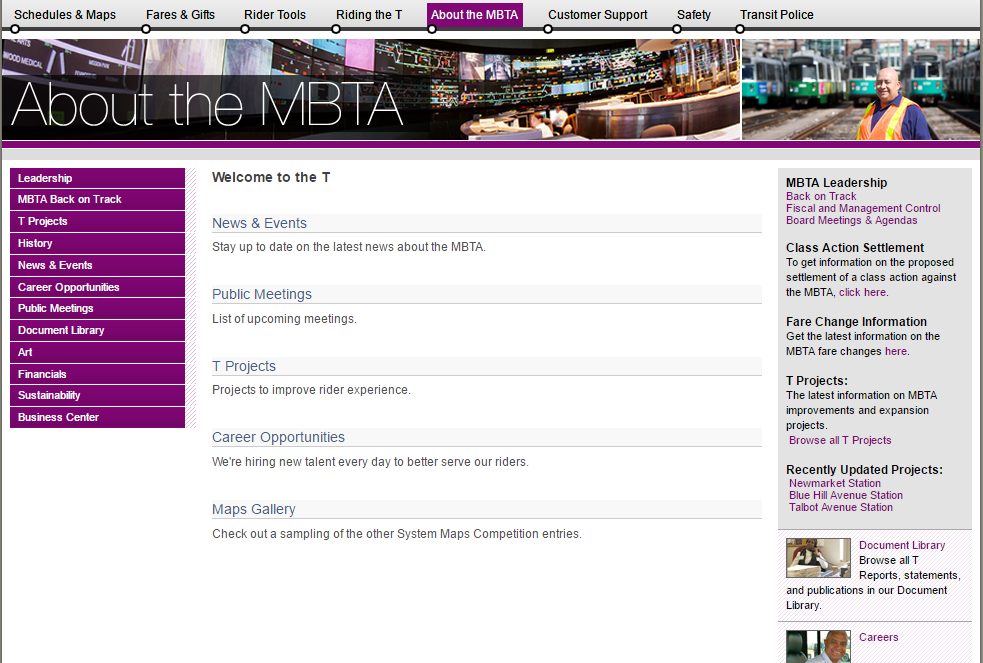The image size is (983, 663).
Task: Click the 'Fare Change Information' heading
Action: pos(856,321)
